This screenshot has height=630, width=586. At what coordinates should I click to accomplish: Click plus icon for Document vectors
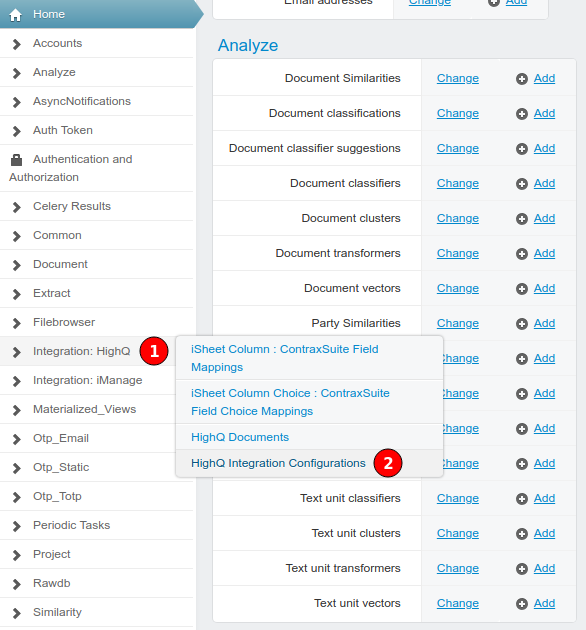pos(522,288)
